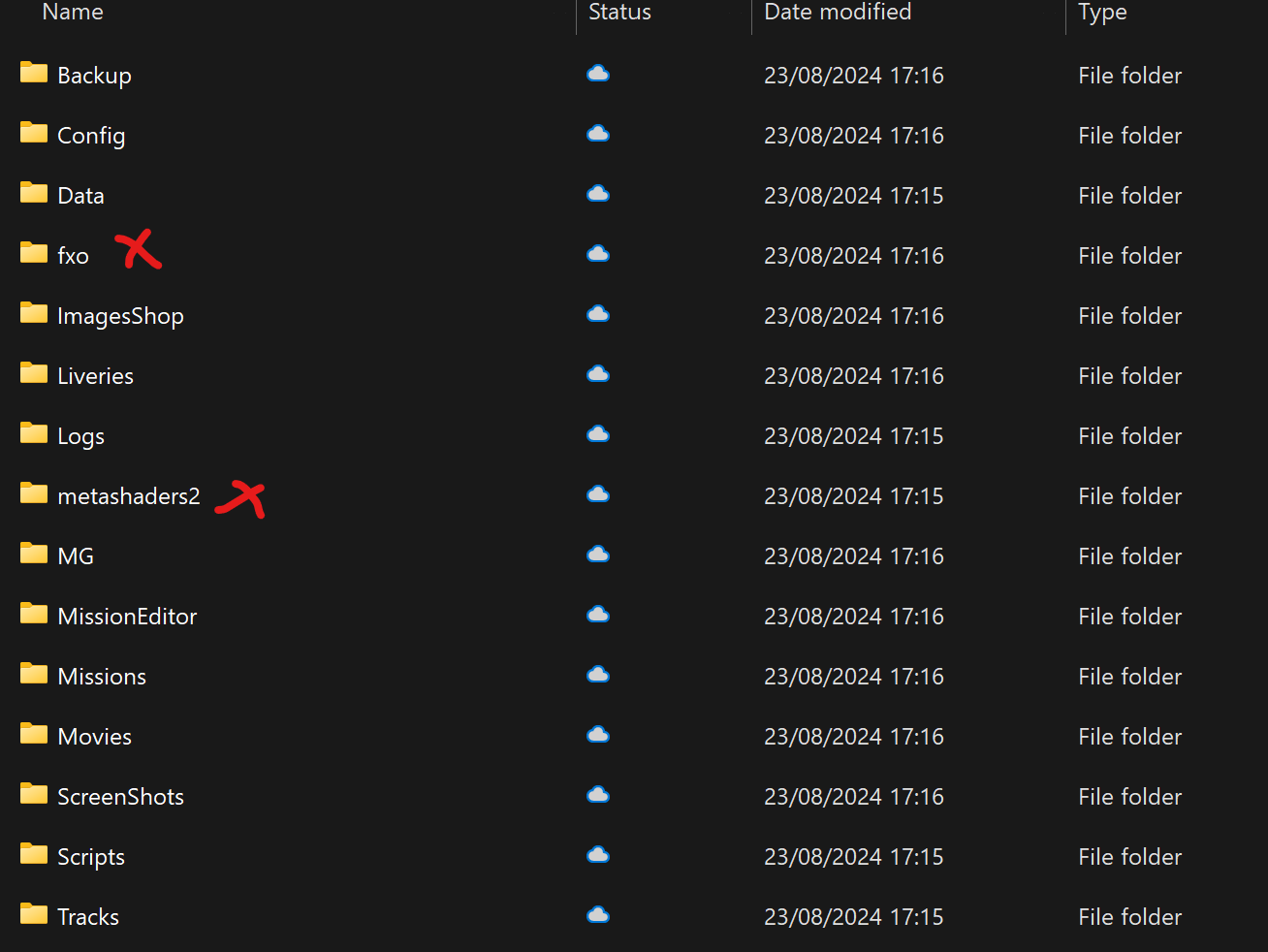This screenshot has height=952, width=1268.
Task: Click File folder type in Config row
Action: click(x=1130, y=136)
